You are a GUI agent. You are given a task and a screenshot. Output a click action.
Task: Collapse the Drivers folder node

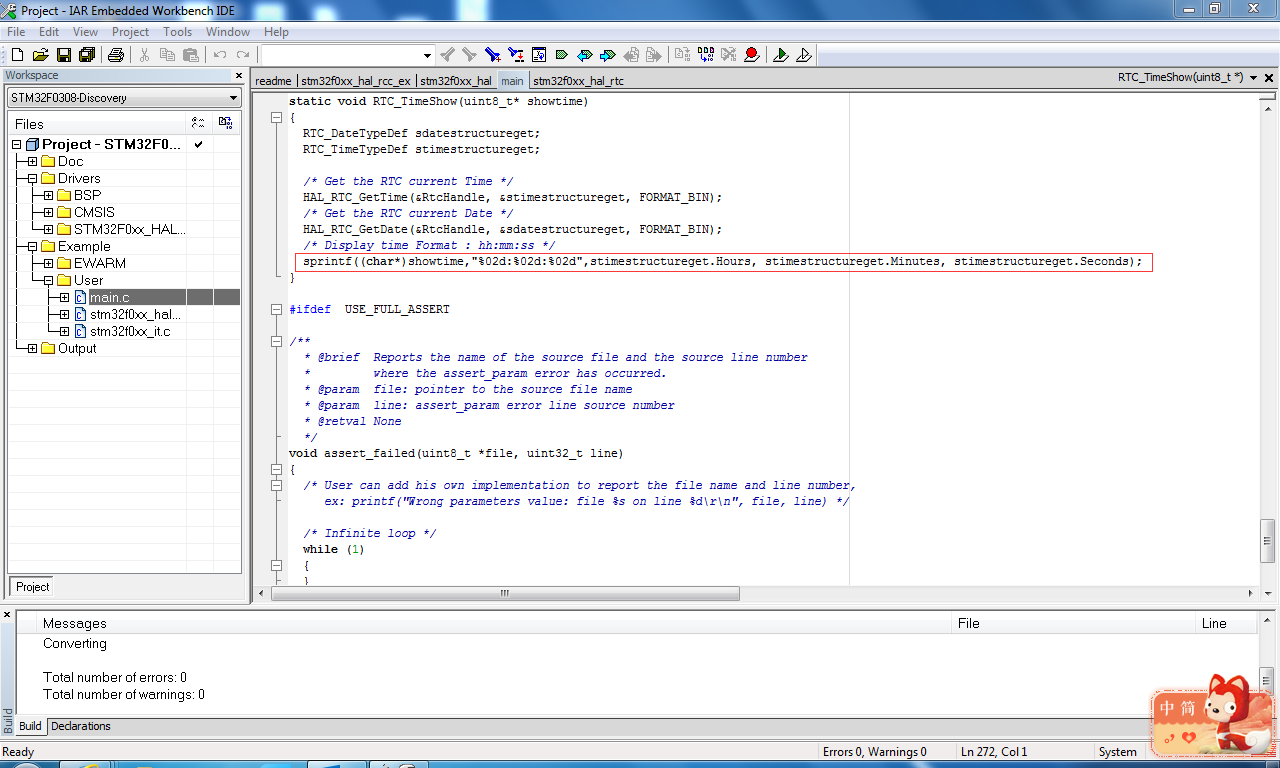point(32,178)
